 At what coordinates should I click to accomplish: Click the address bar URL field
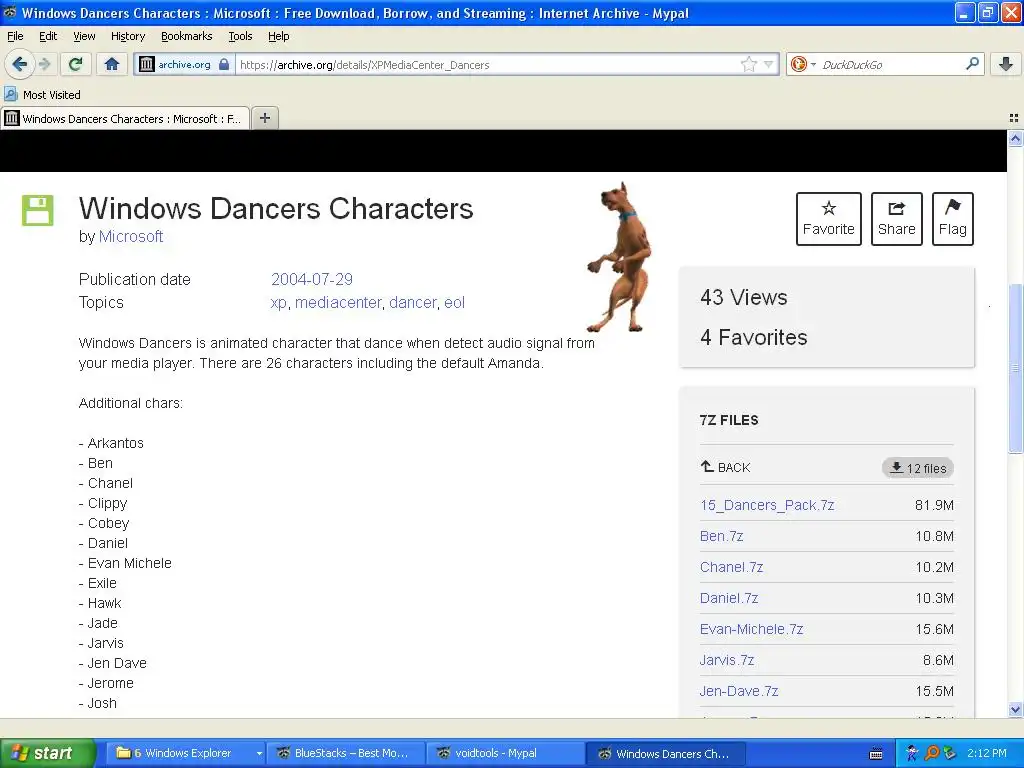(x=487, y=65)
